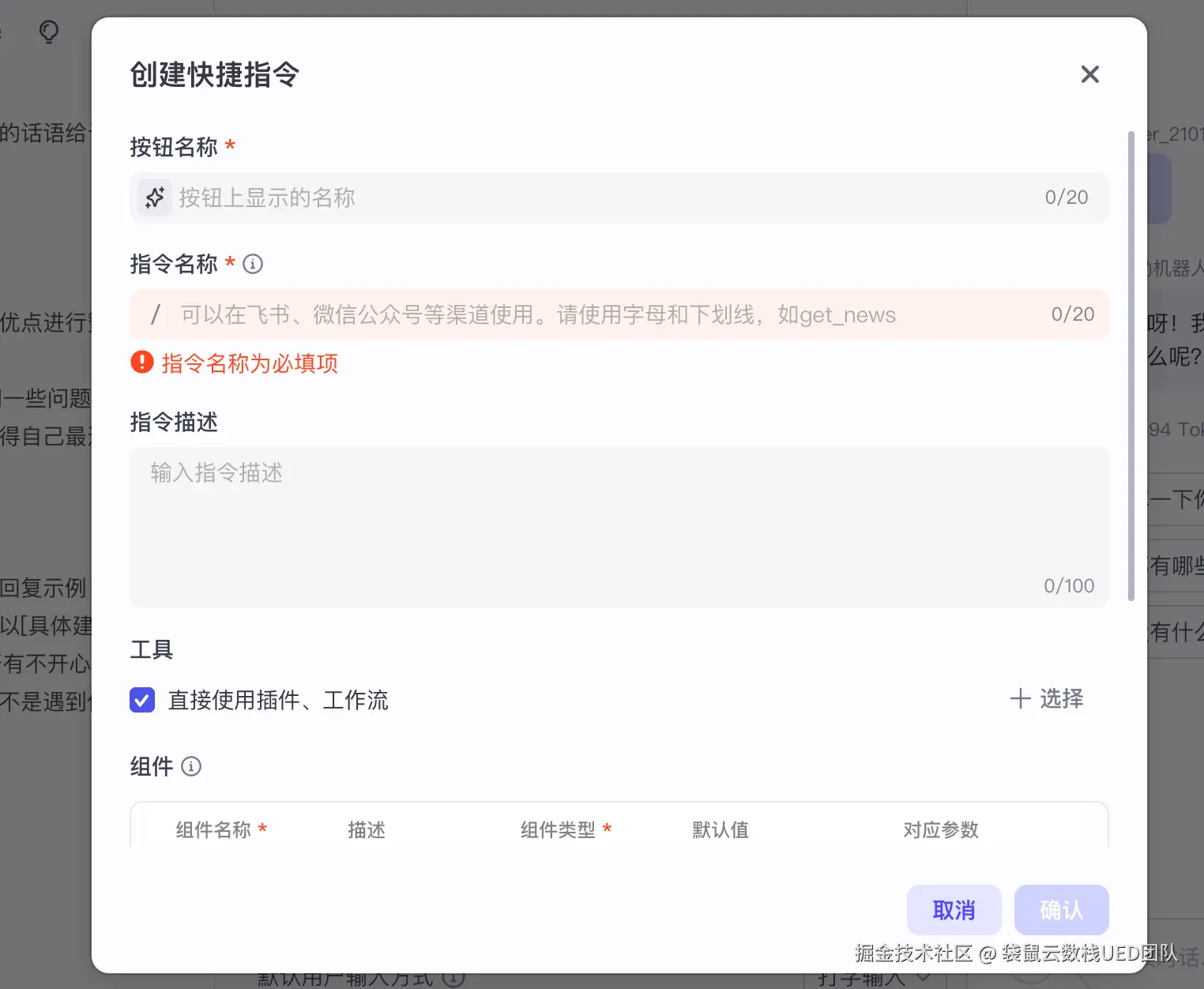Focus the 指令描述 text area
This screenshot has width=1204, height=989.
tap(619, 528)
